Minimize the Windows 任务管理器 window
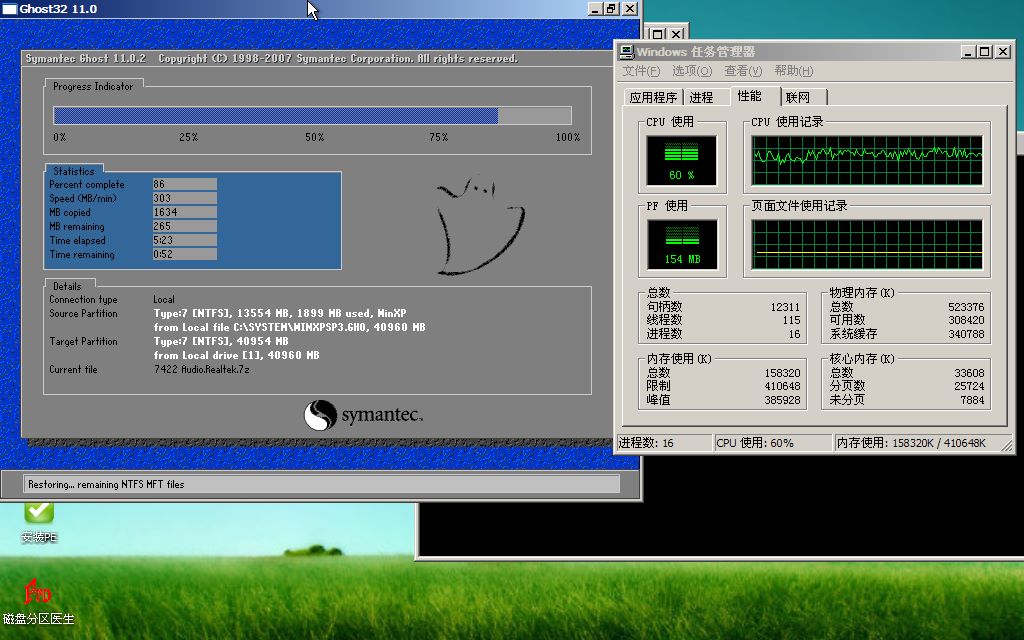The height and width of the screenshot is (640, 1024). pos(968,52)
